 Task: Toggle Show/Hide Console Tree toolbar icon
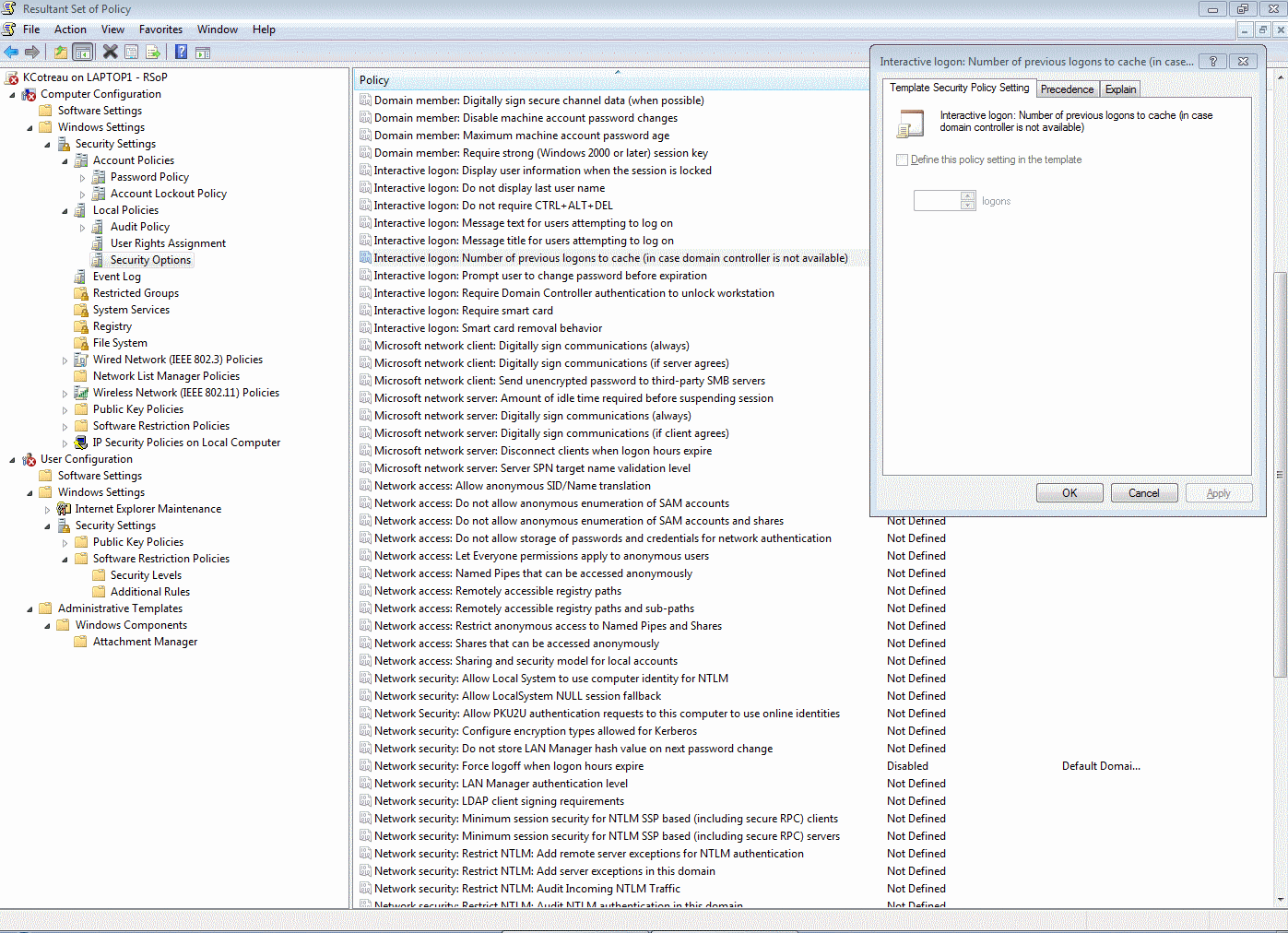pos(82,52)
